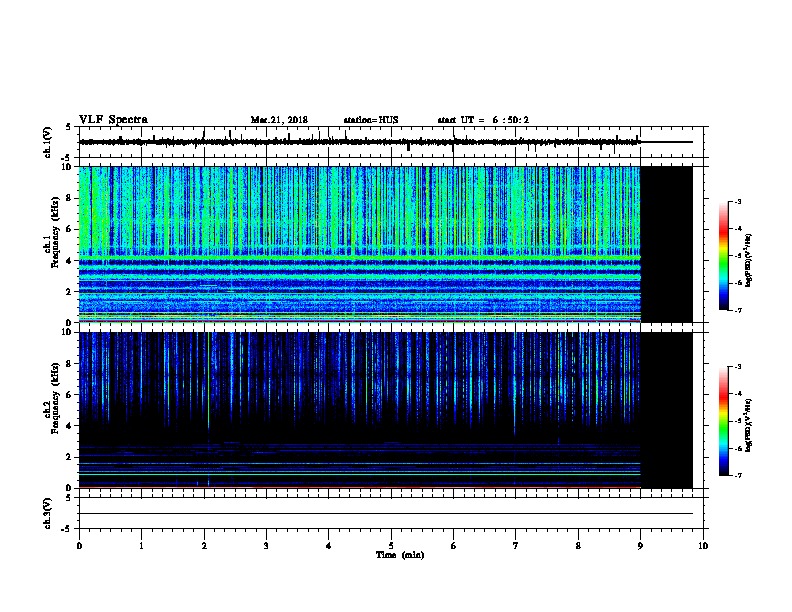
Task: Select the date text "Mar.21, 2018"
Action: [279, 120]
